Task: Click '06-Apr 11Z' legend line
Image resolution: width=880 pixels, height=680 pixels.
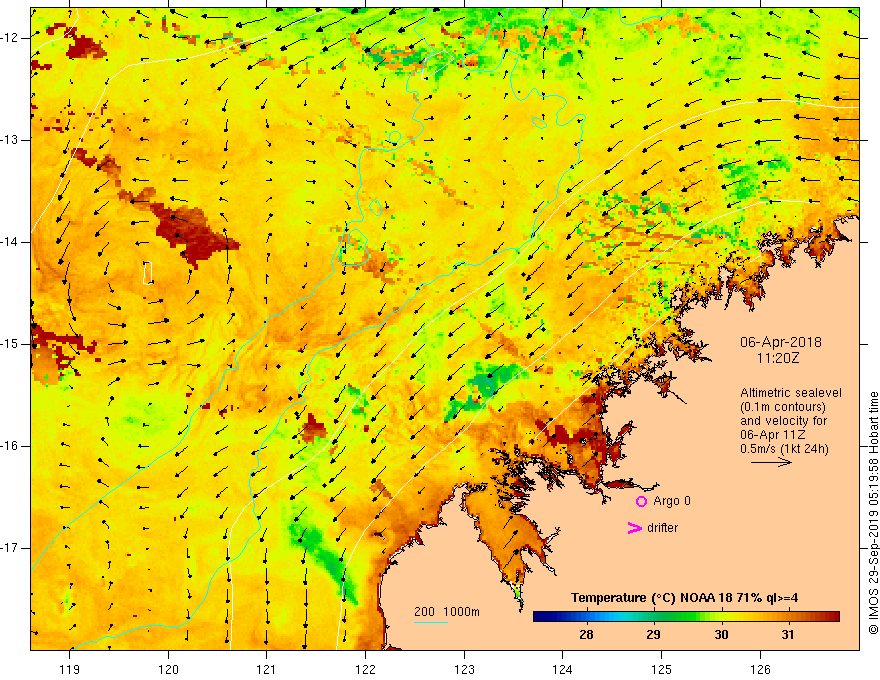Action: point(773,435)
